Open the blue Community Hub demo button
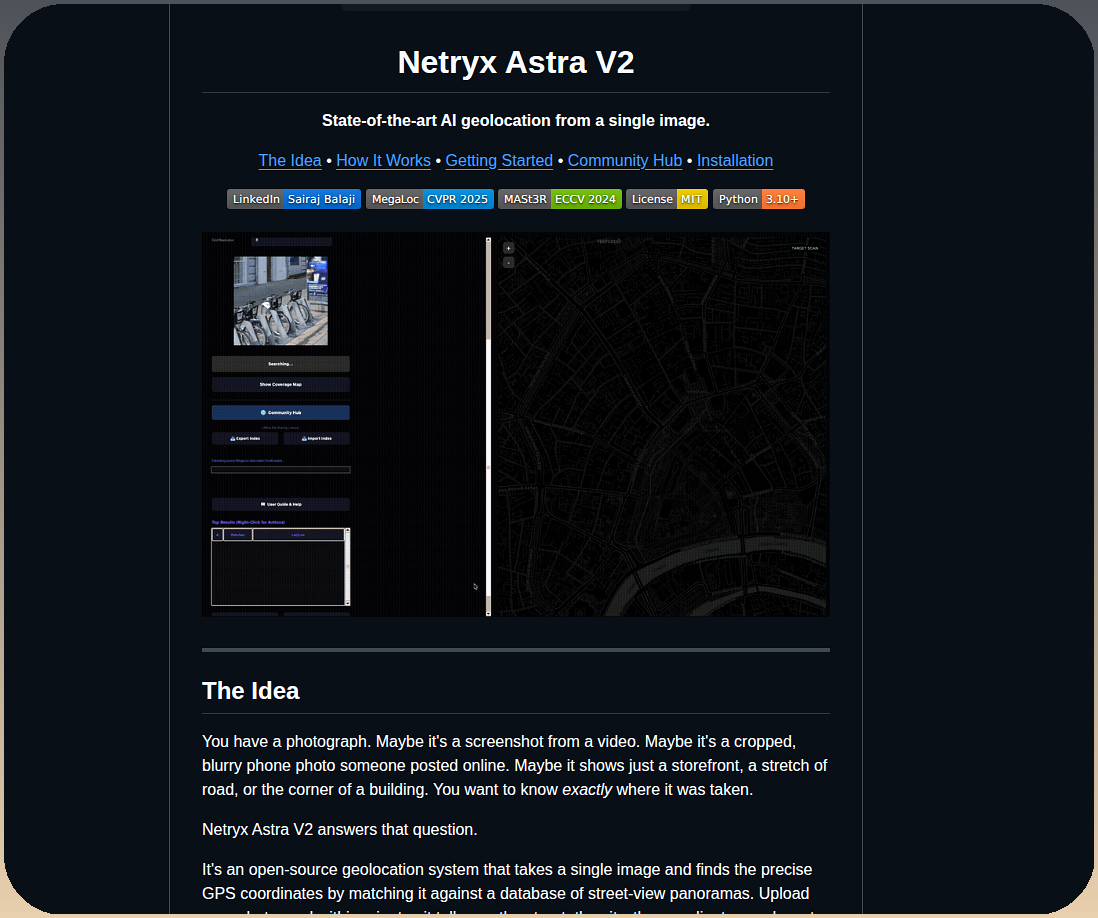 (x=280, y=412)
